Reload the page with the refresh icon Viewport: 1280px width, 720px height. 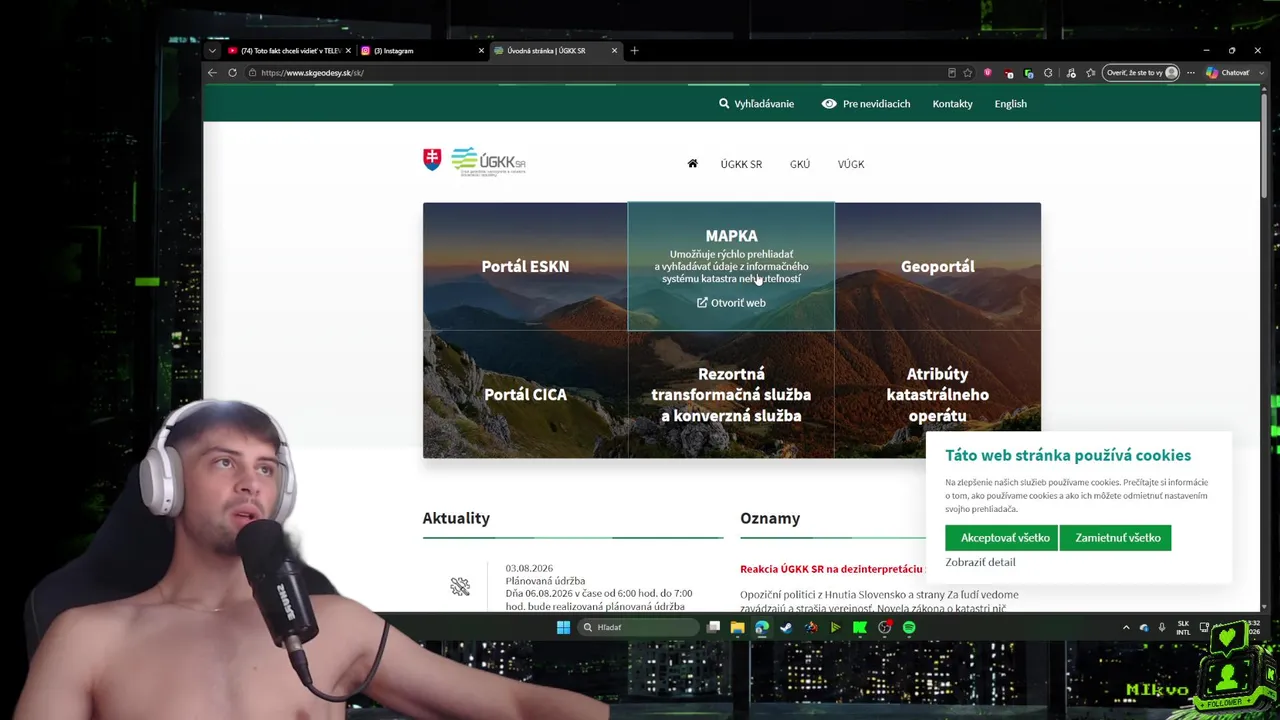(x=232, y=72)
